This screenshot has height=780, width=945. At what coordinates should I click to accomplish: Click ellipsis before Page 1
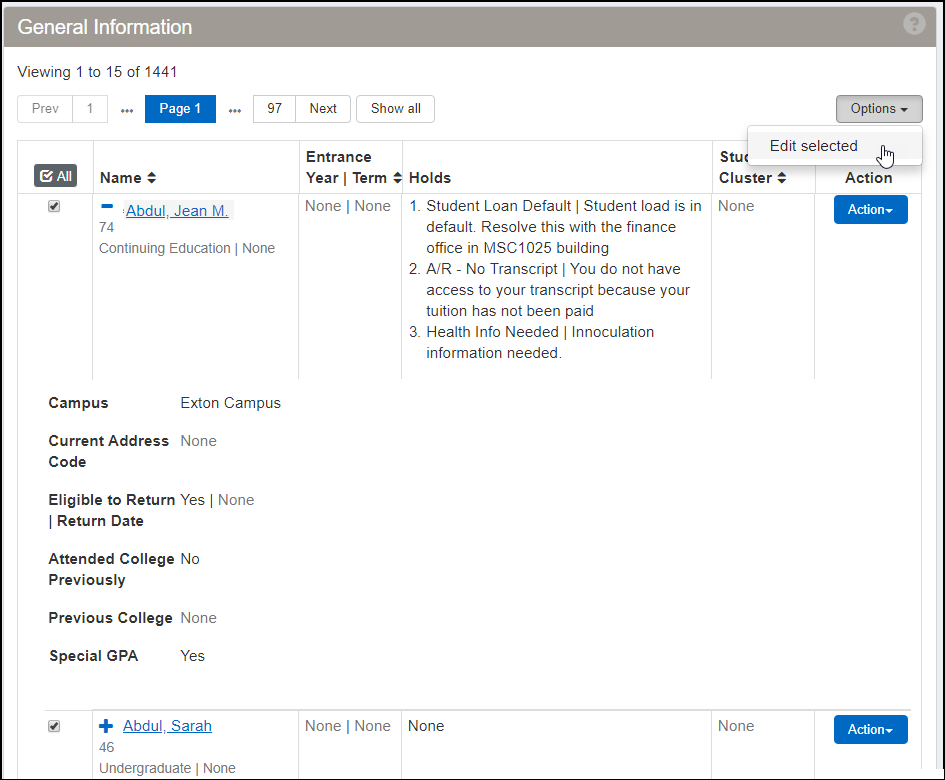[127, 109]
